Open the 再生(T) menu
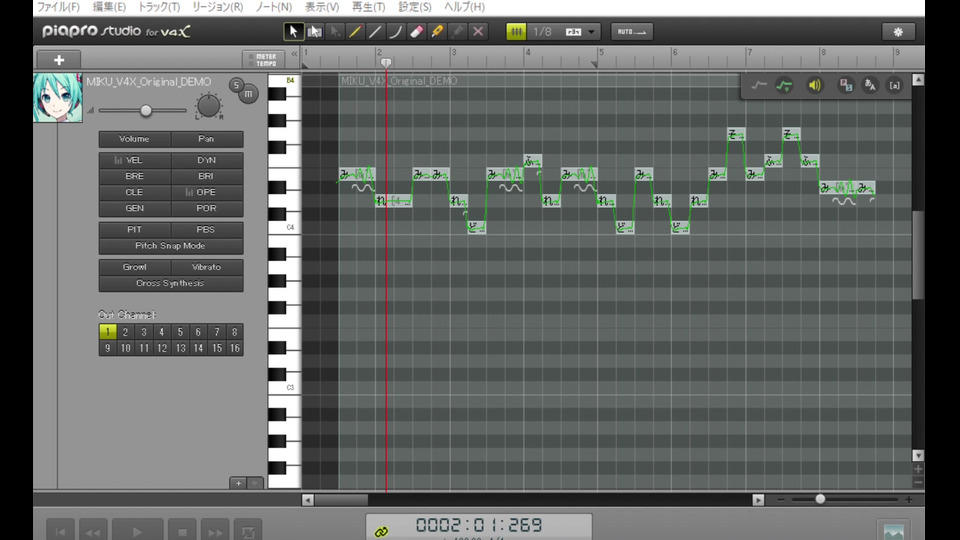This screenshot has width=960, height=540. click(369, 7)
